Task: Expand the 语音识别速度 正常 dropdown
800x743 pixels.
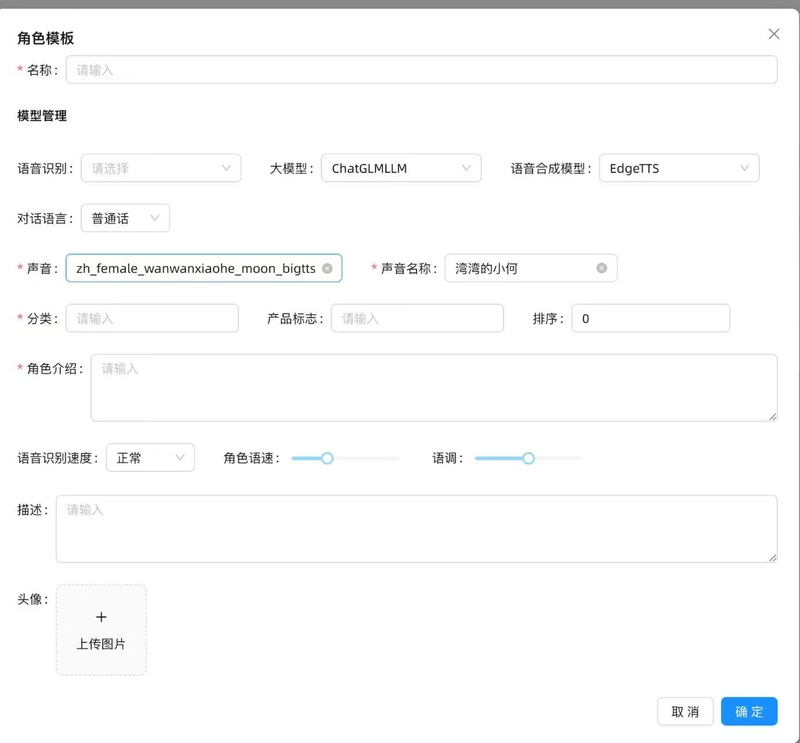Action: pyautogui.click(x=150, y=458)
